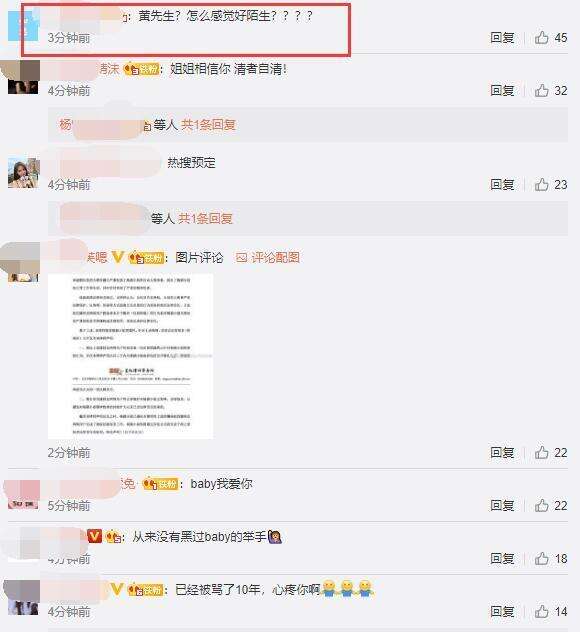Like the comment with 45 likes
The width and height of the screenshot is (580, 632).
[541, 37]
